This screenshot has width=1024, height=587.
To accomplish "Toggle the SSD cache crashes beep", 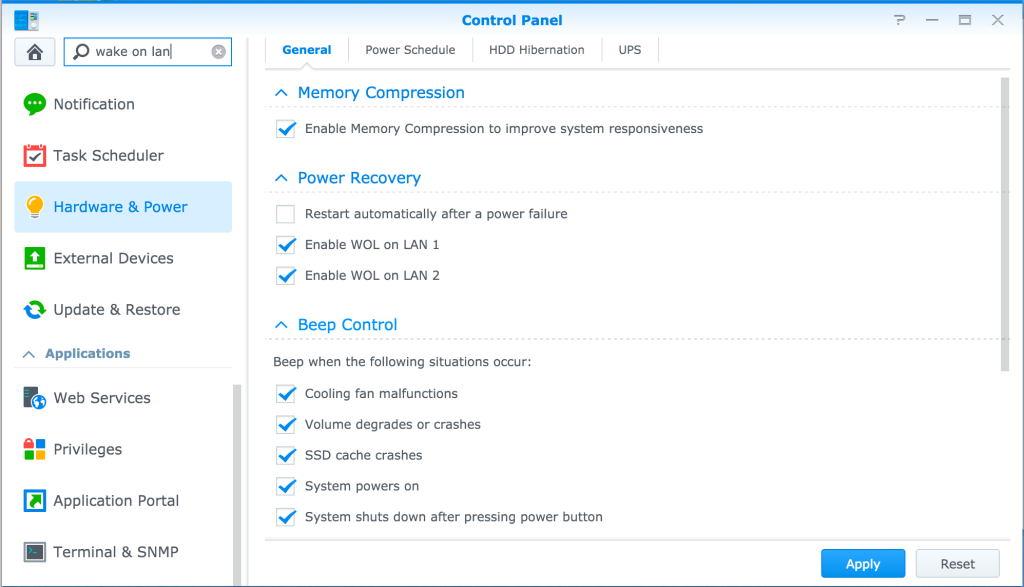I will [x=285, y=455].
